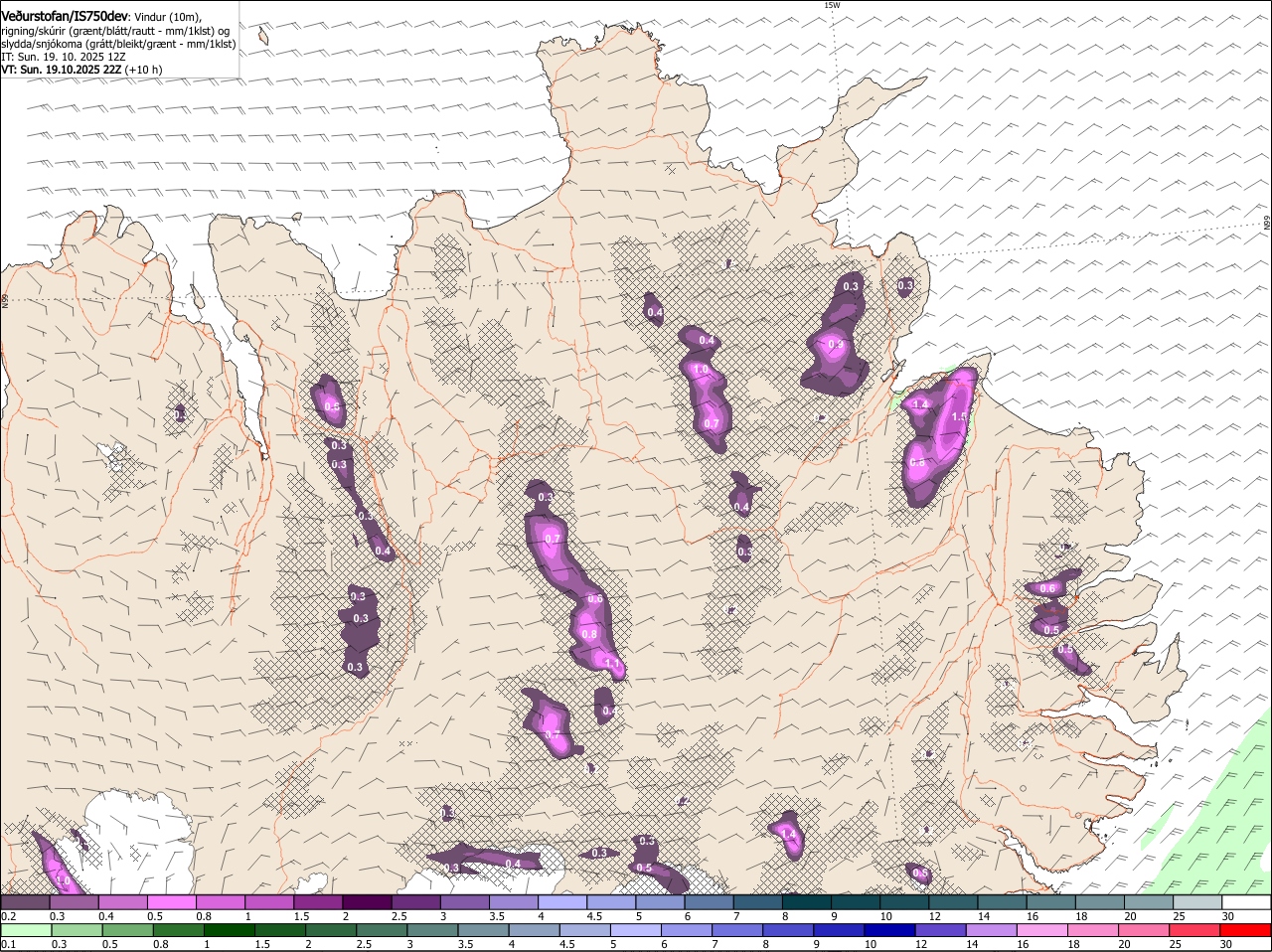Screen dimensions: 1272x952
Task: Pick the violet rain swatch between 12 and 14
Action: [x=939, y=930]
